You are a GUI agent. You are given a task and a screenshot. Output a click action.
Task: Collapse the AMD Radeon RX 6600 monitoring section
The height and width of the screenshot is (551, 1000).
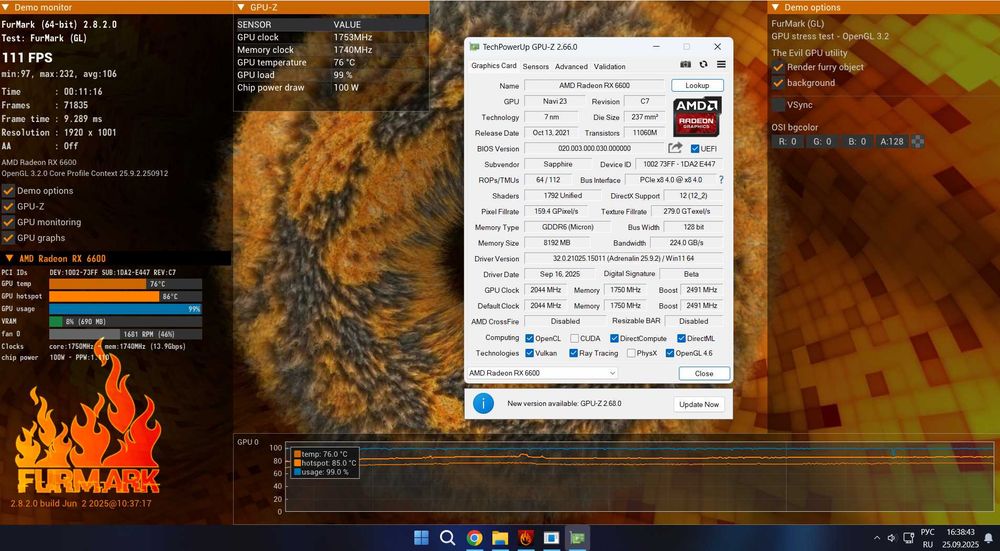tap(10, 258)
